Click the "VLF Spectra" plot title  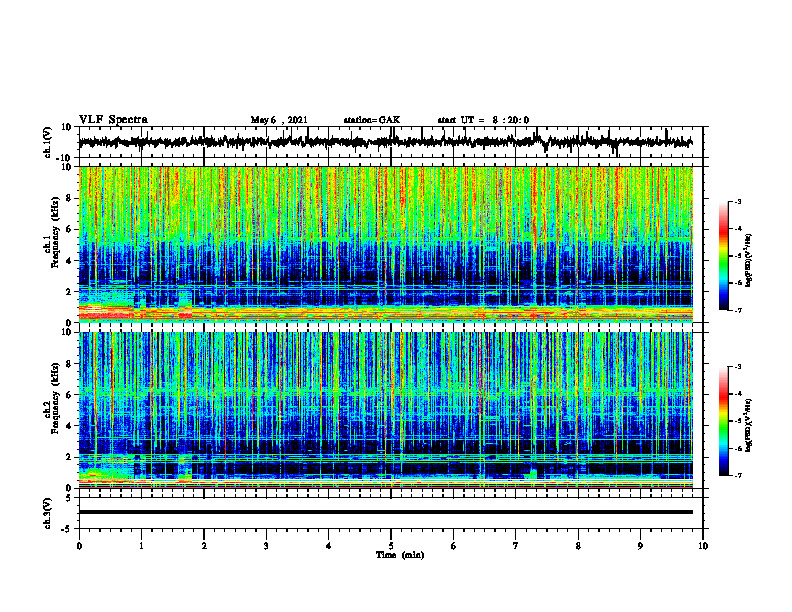tap(113, 120)
